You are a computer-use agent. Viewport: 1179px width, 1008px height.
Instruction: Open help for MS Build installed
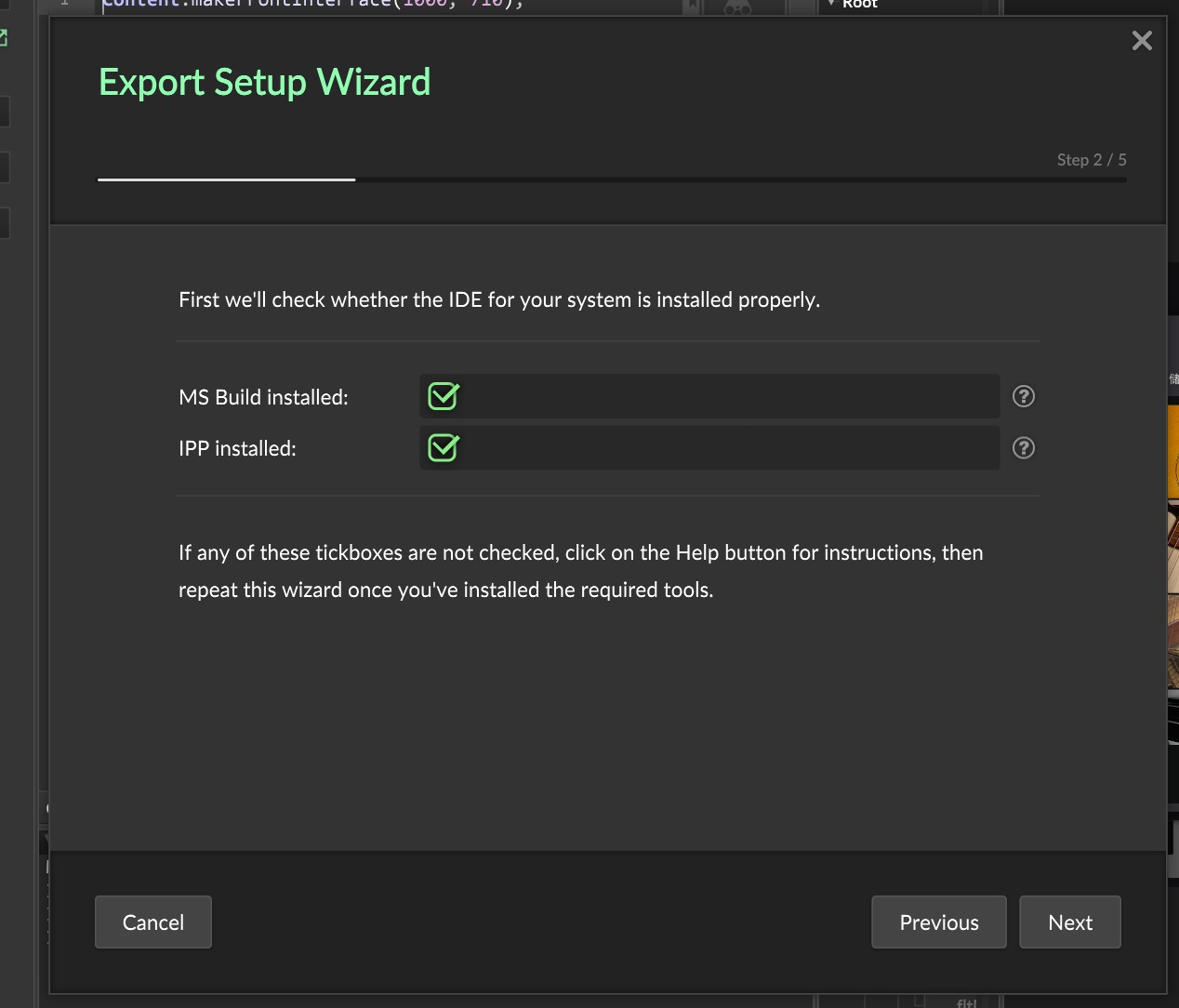(x=1023, y=397)
